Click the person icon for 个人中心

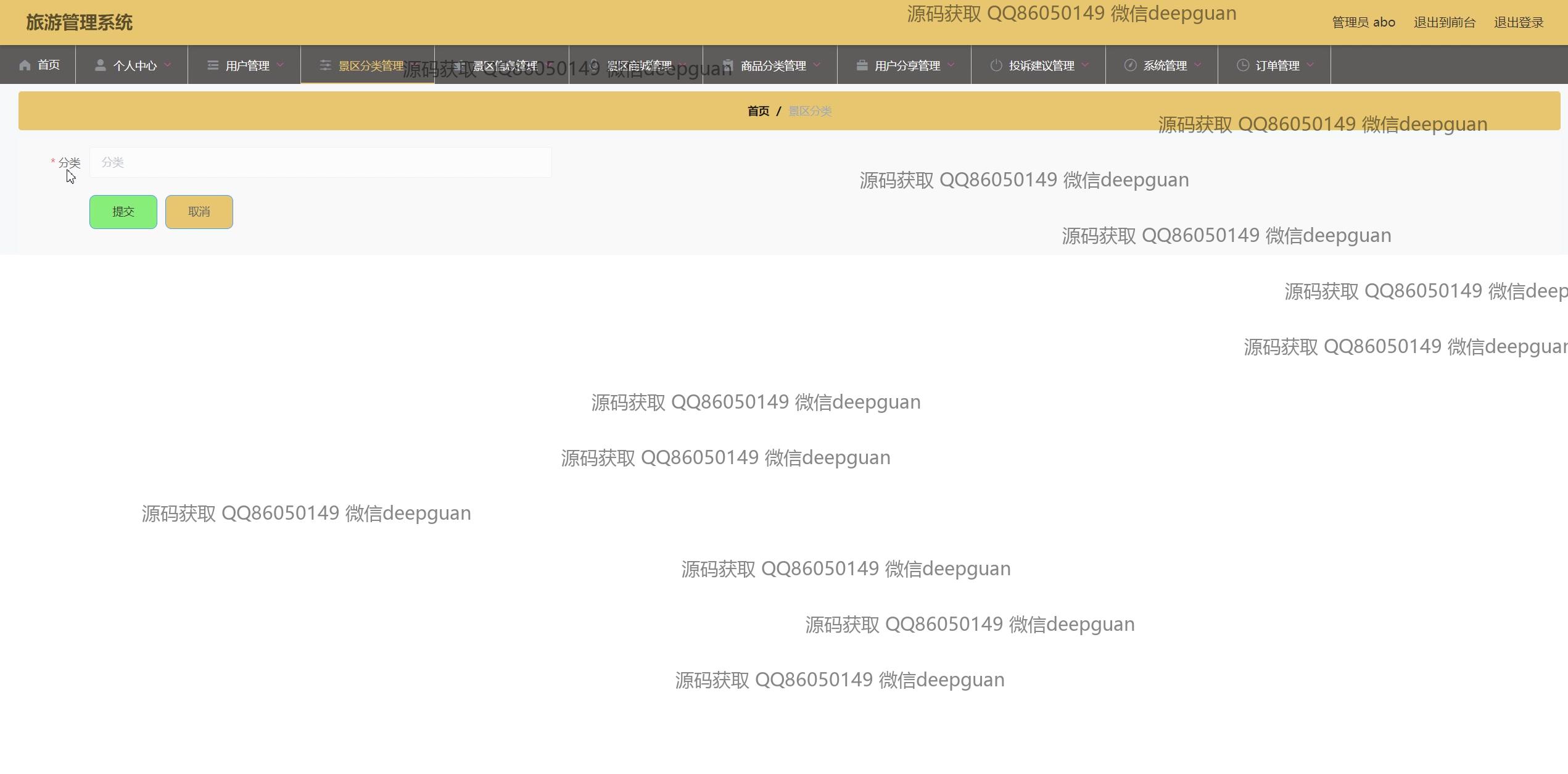point(100,65)
